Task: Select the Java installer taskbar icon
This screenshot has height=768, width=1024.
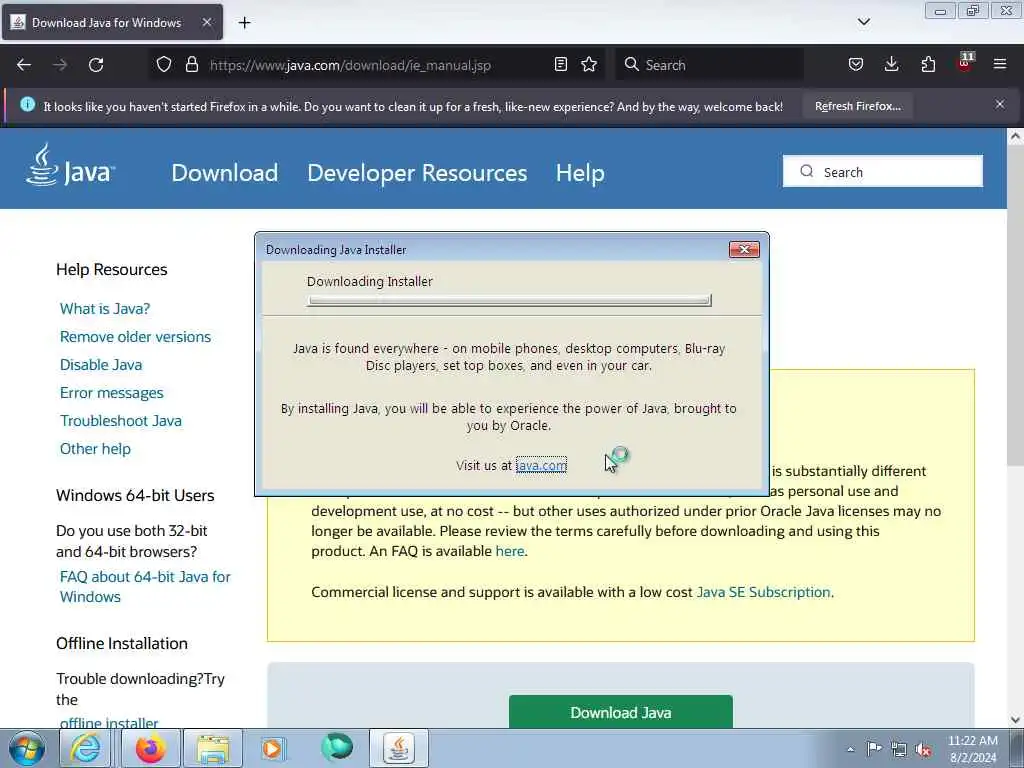Action: pos(399,748)
